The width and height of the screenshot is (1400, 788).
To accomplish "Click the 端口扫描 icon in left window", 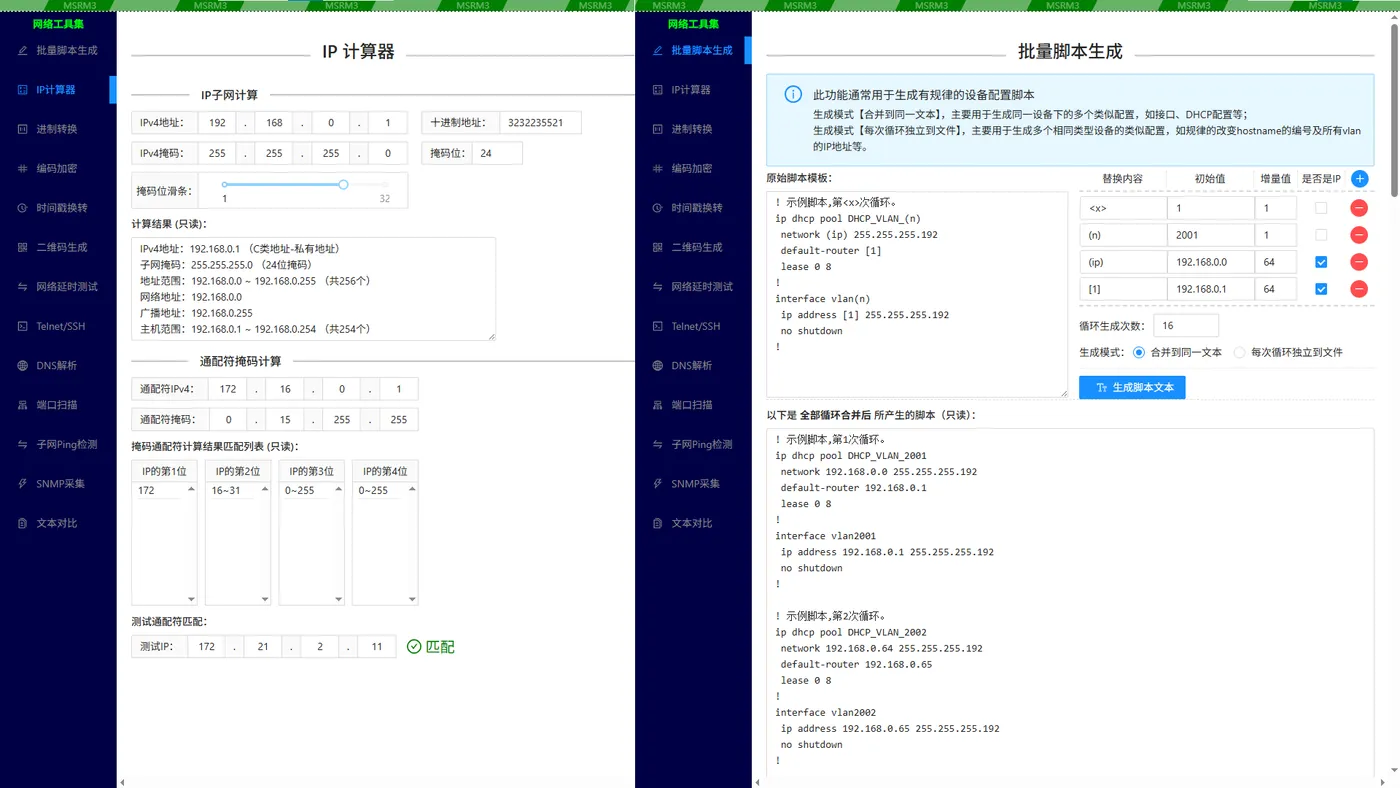I will (x=22, y=405).
